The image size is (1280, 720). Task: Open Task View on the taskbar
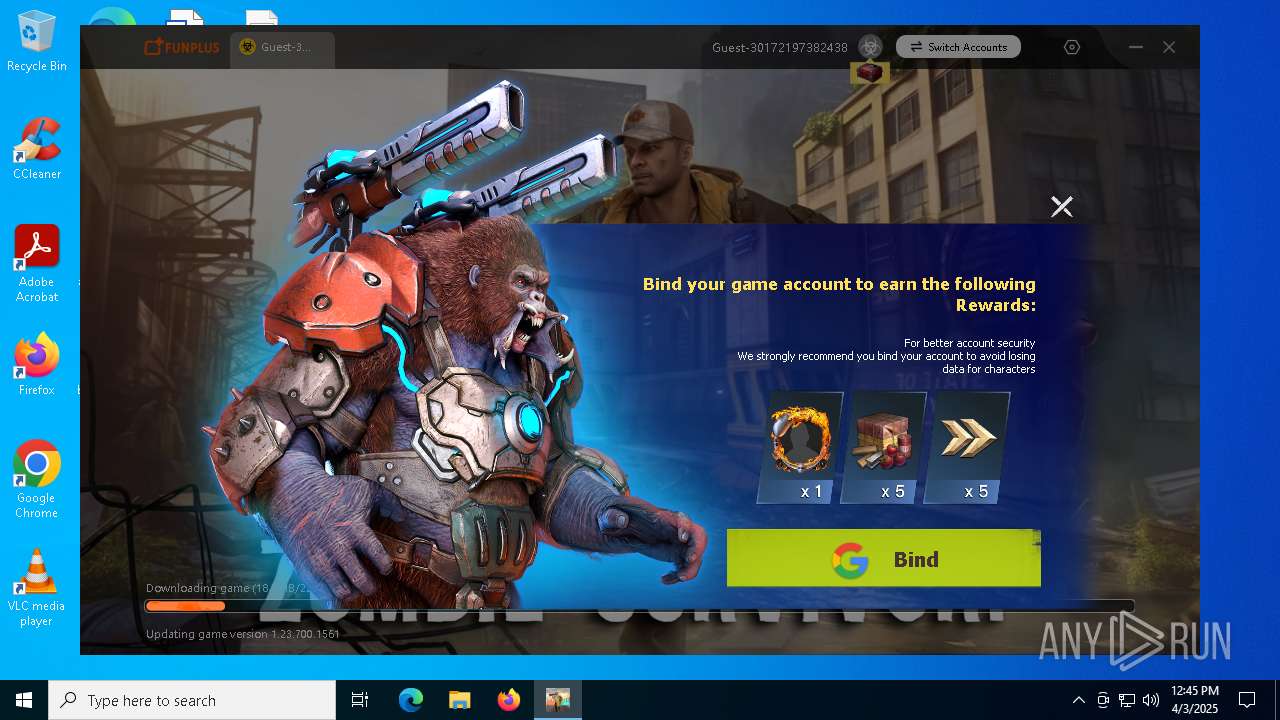[360, 700]
